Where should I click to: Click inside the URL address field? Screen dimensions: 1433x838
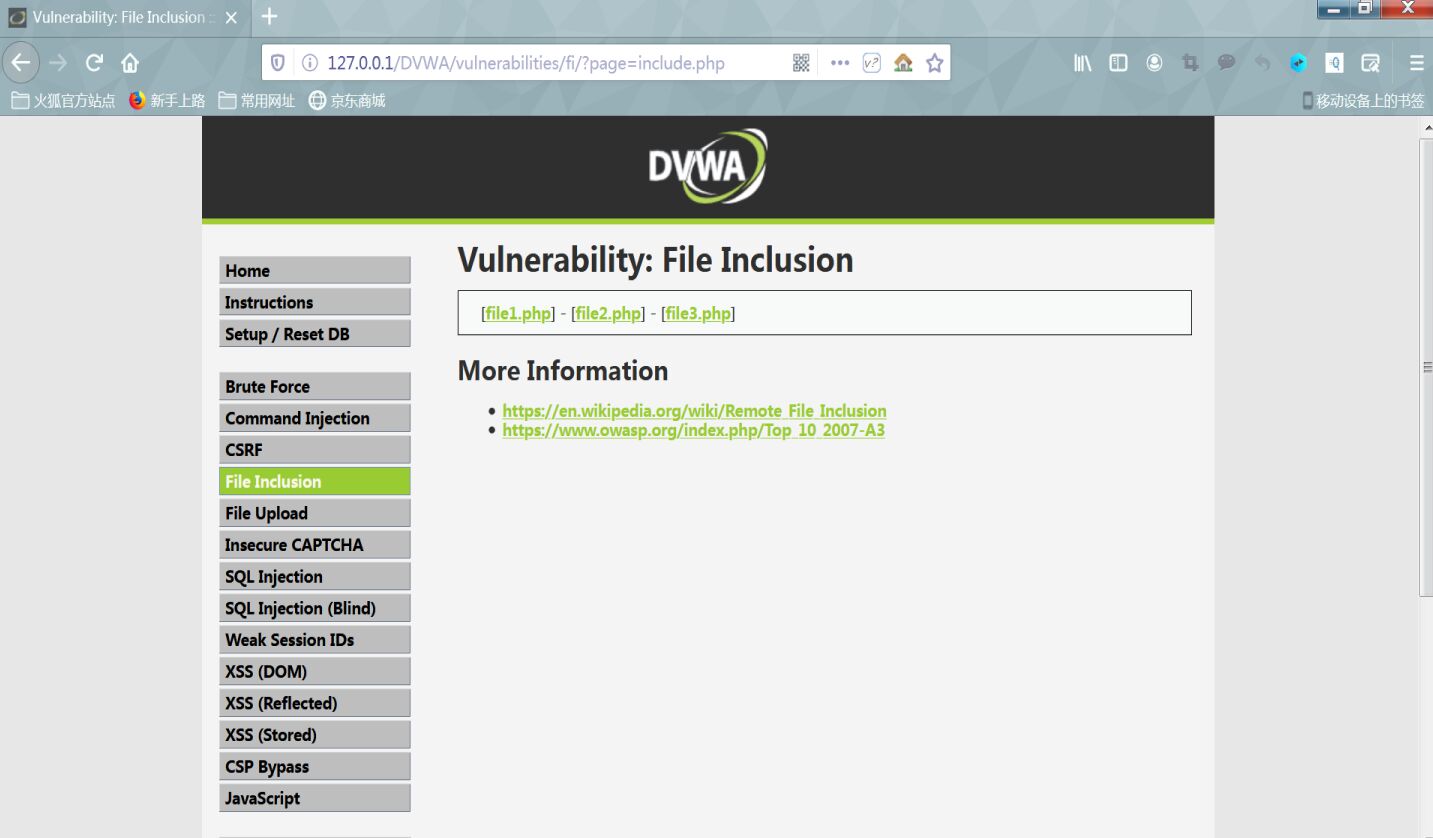pos(550,62)
